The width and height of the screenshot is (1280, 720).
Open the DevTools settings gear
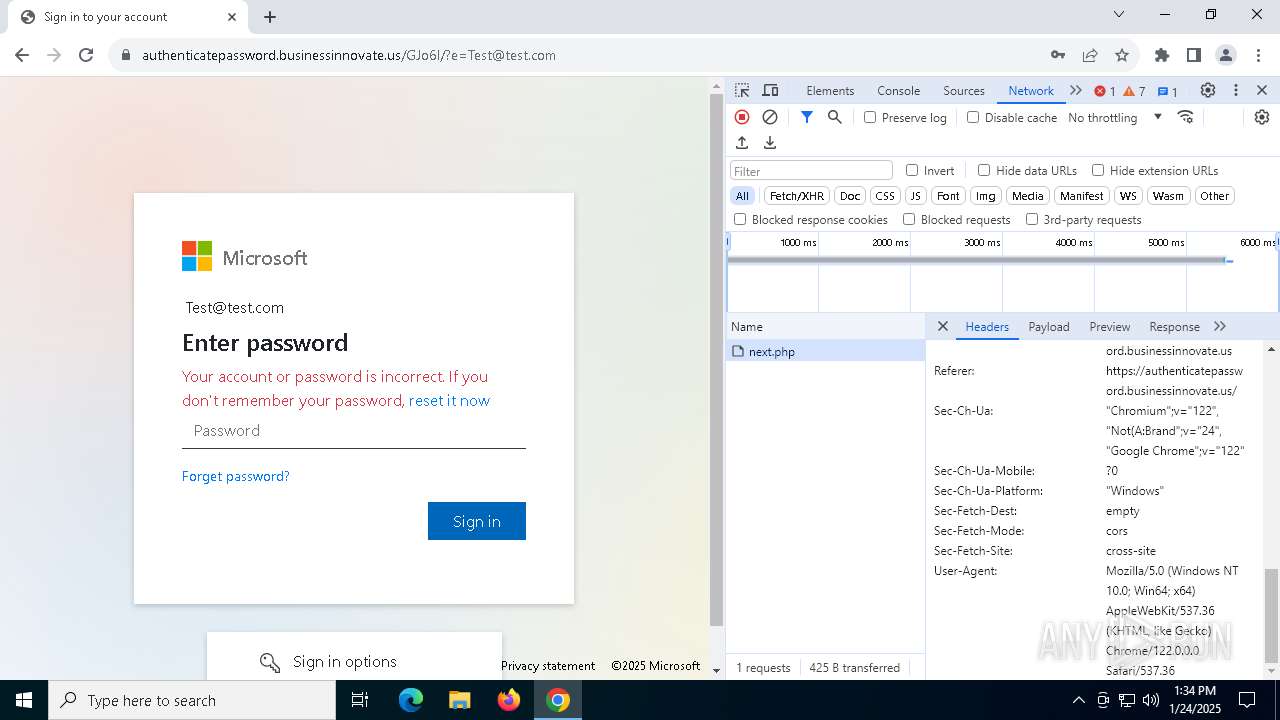tap(1208, 90)
